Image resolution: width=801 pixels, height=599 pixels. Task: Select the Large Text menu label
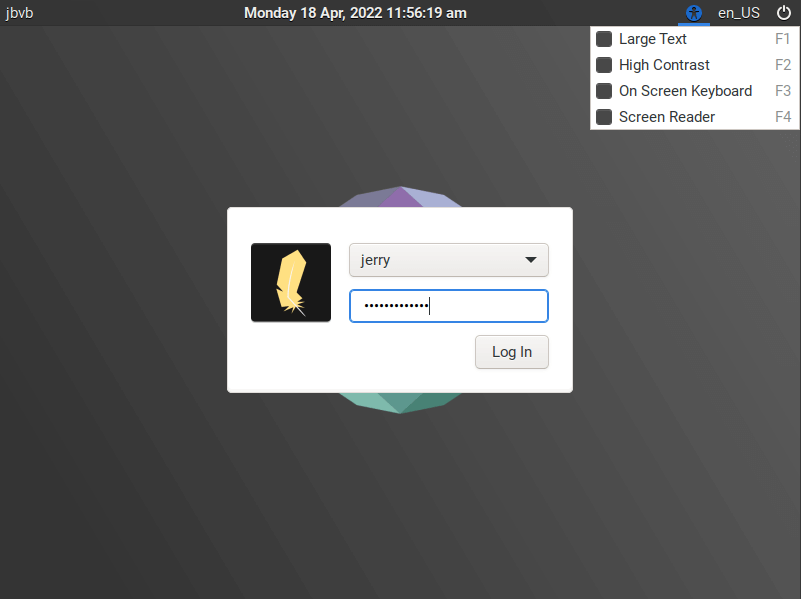coord(652,39)
